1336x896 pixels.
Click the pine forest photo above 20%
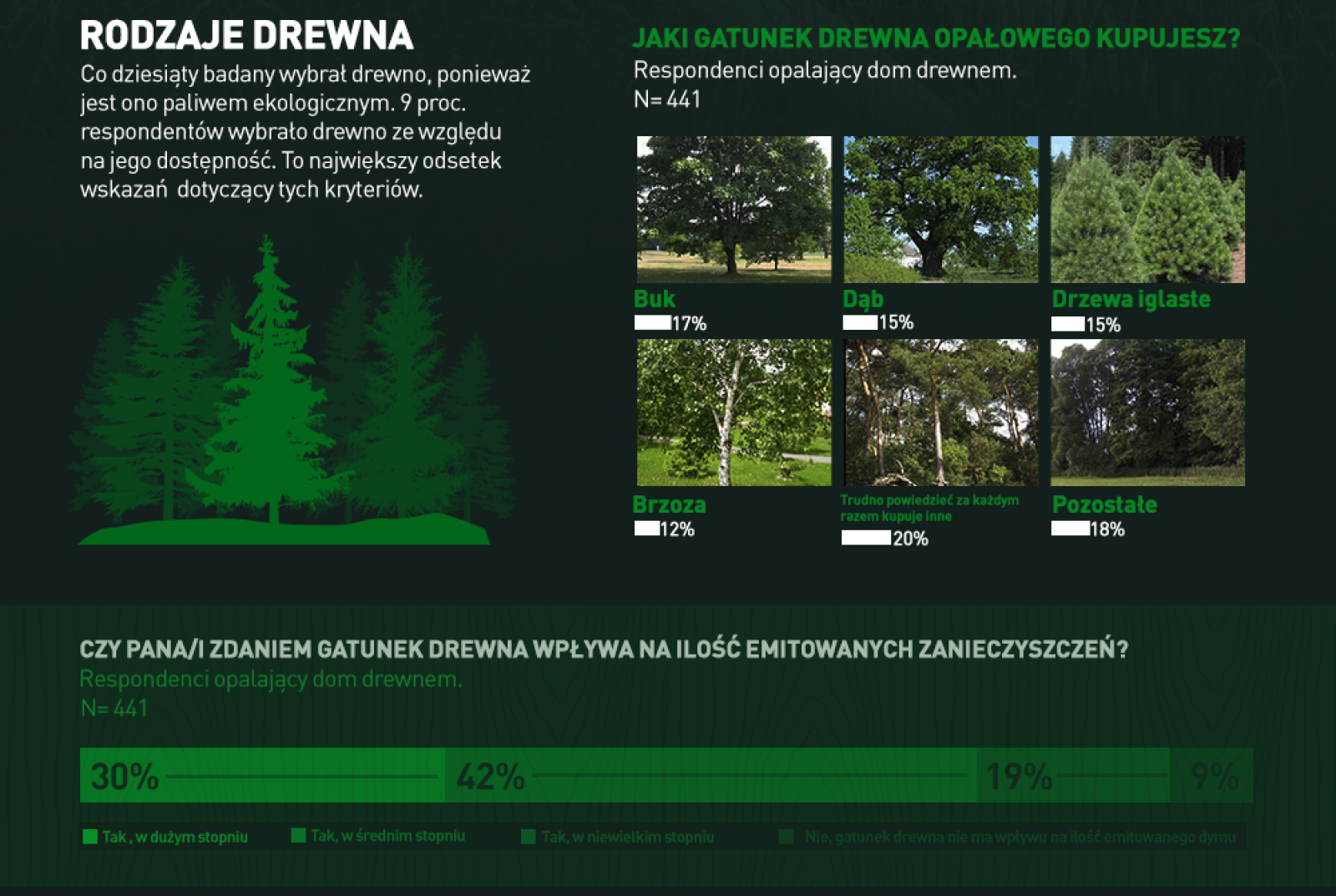click(x=941, y=413)
